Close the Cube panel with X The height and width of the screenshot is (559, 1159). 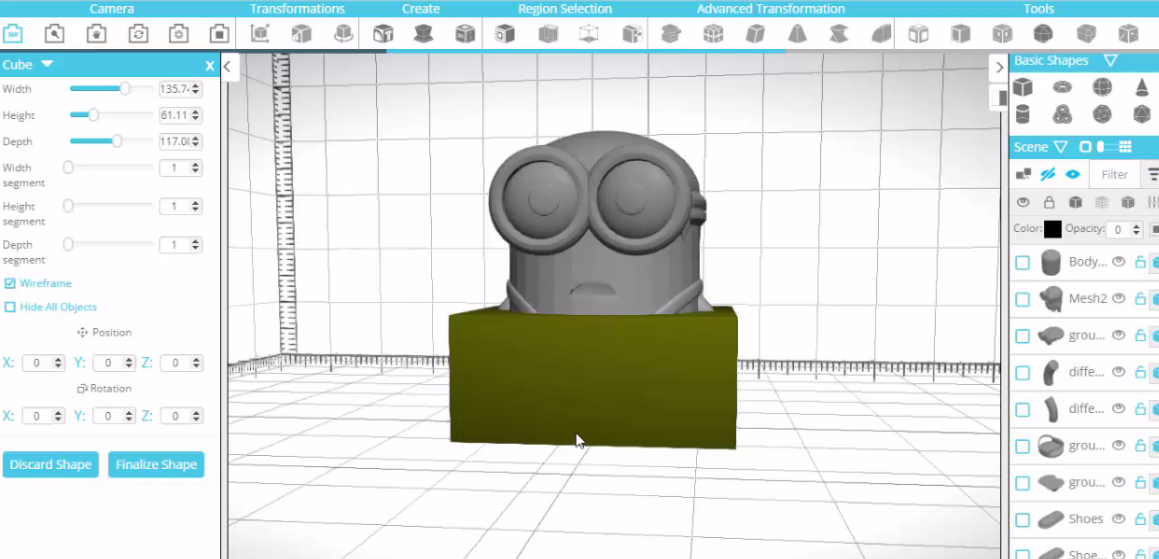210,66
